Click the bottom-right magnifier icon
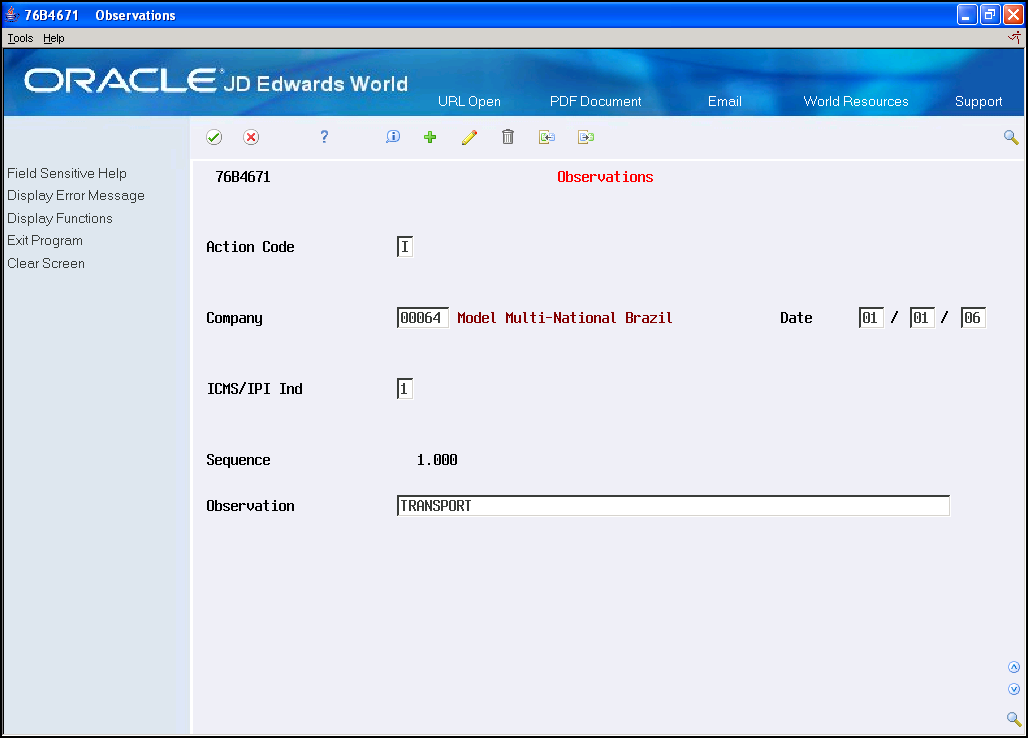The width and height of the screenshot is (1028, 738). pyautogui.click(x=1014, y=718)
